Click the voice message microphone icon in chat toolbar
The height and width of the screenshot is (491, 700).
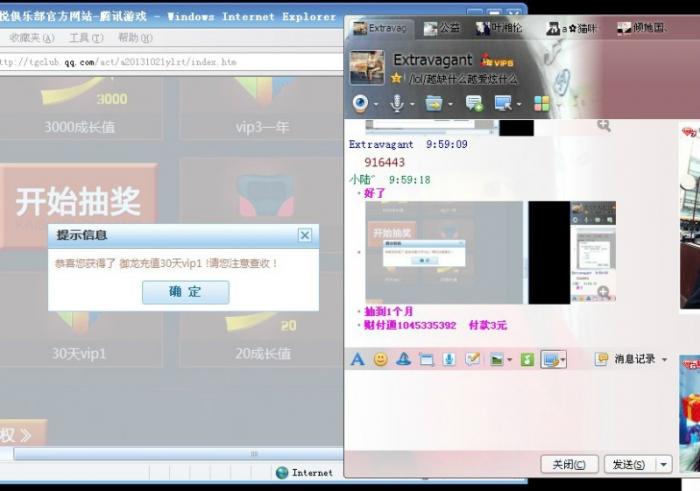pos(449,359)
